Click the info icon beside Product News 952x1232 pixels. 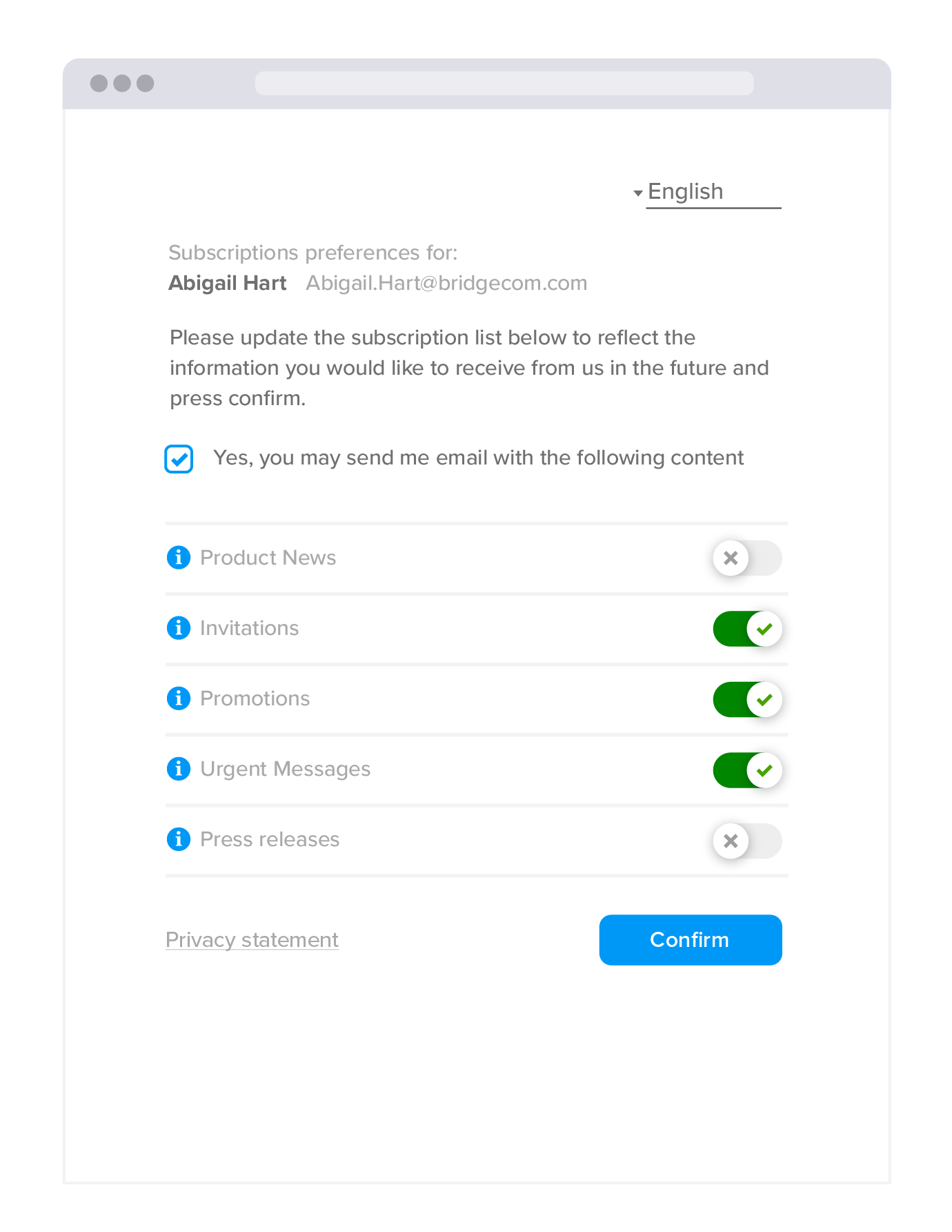[x=179, y=557]
